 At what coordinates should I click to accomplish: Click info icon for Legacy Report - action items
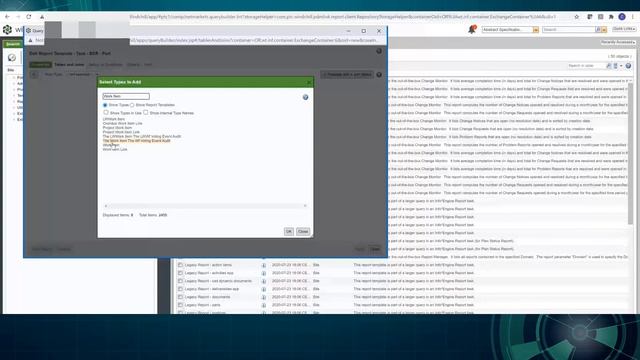(x=264, y=265)
